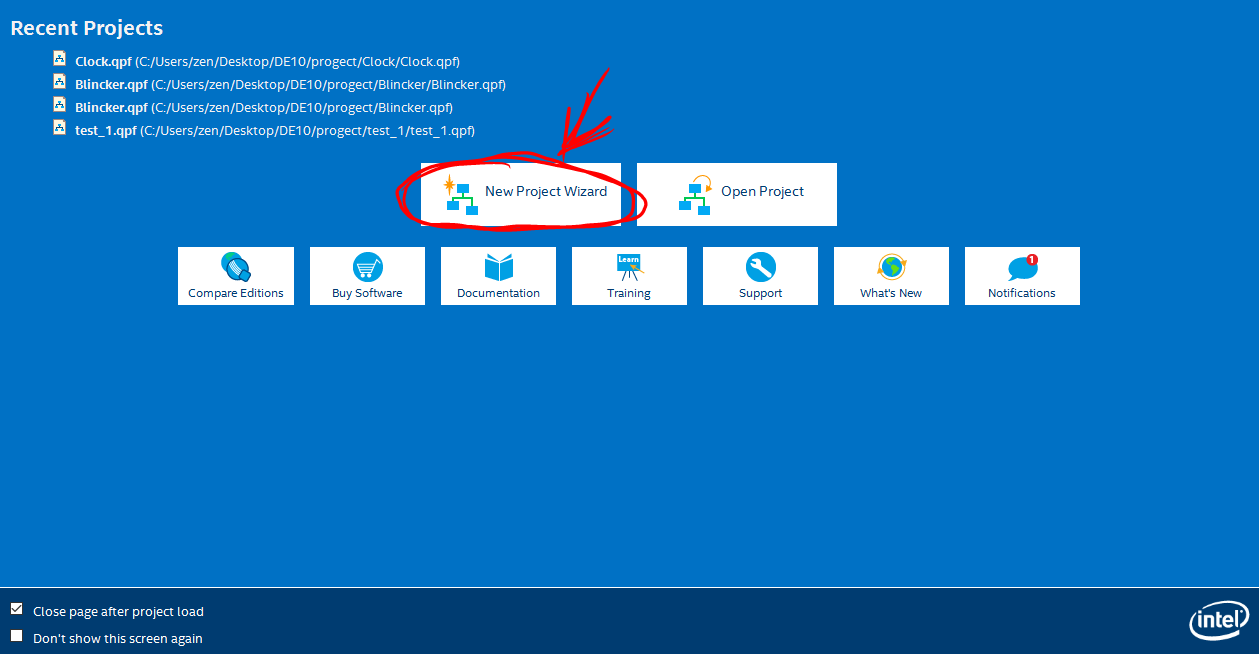
Task: Click the Open Project button
Action: (x=737, y=194)
